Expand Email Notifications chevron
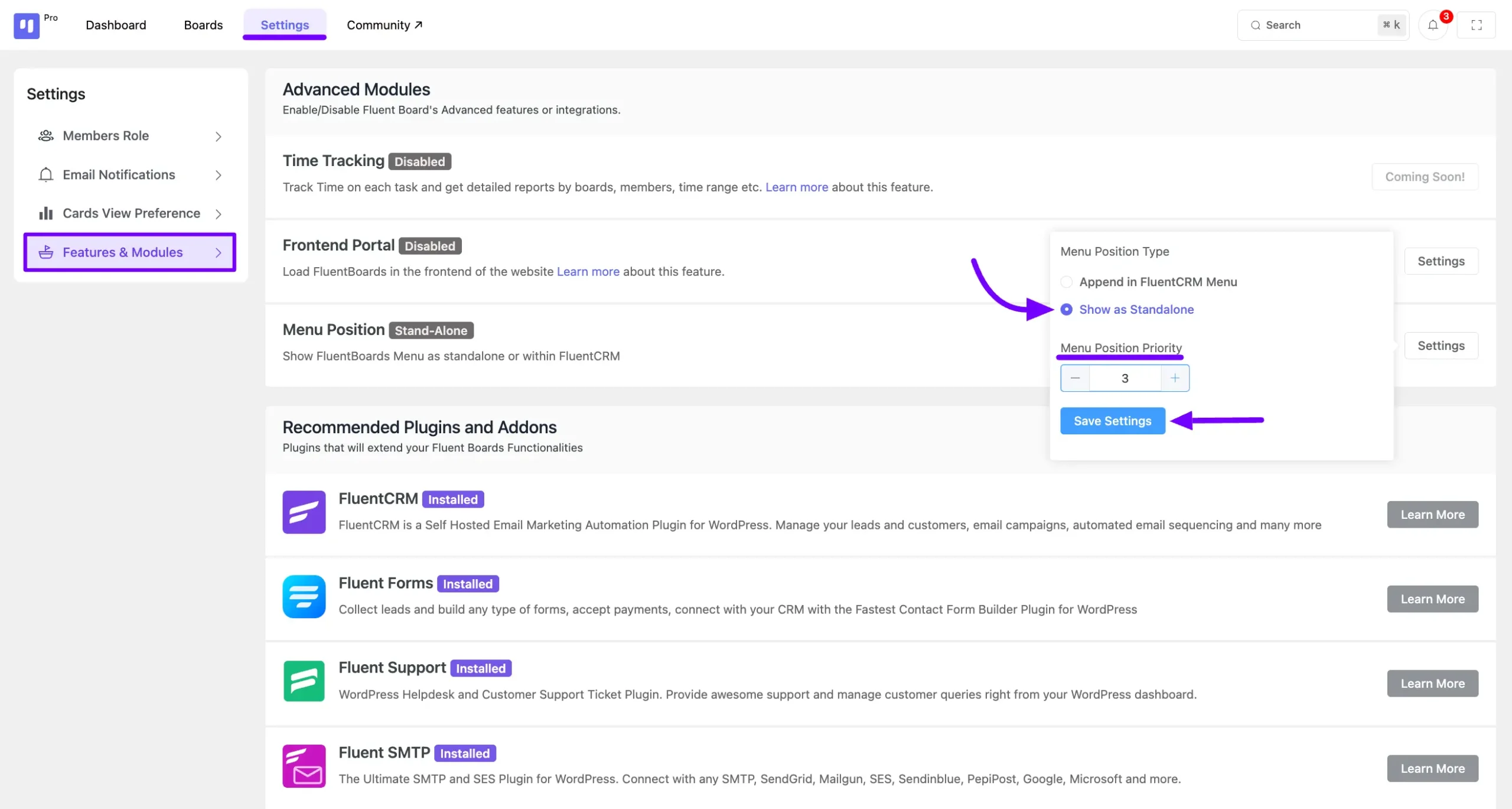The height and width of the screenshot is (809, 1512). (x=219, y=176)
